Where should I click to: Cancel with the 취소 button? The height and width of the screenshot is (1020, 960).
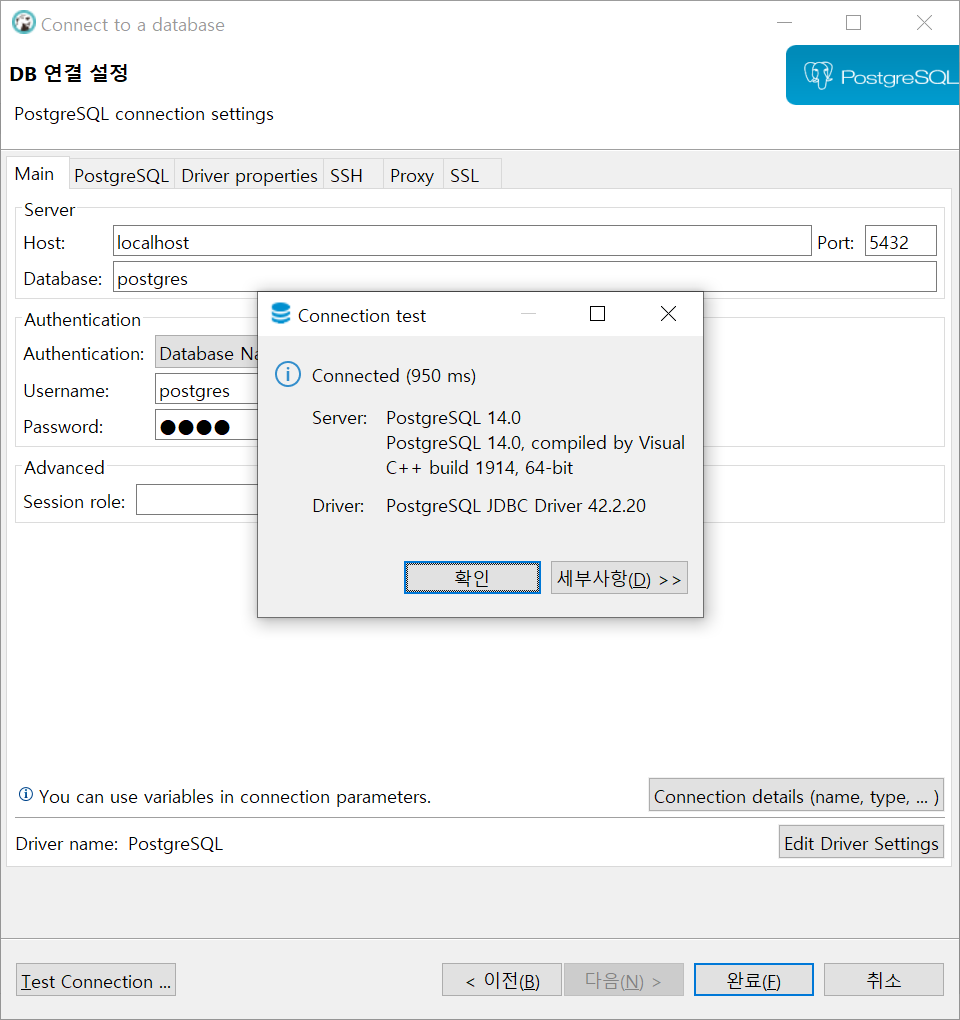coord(884,980)
